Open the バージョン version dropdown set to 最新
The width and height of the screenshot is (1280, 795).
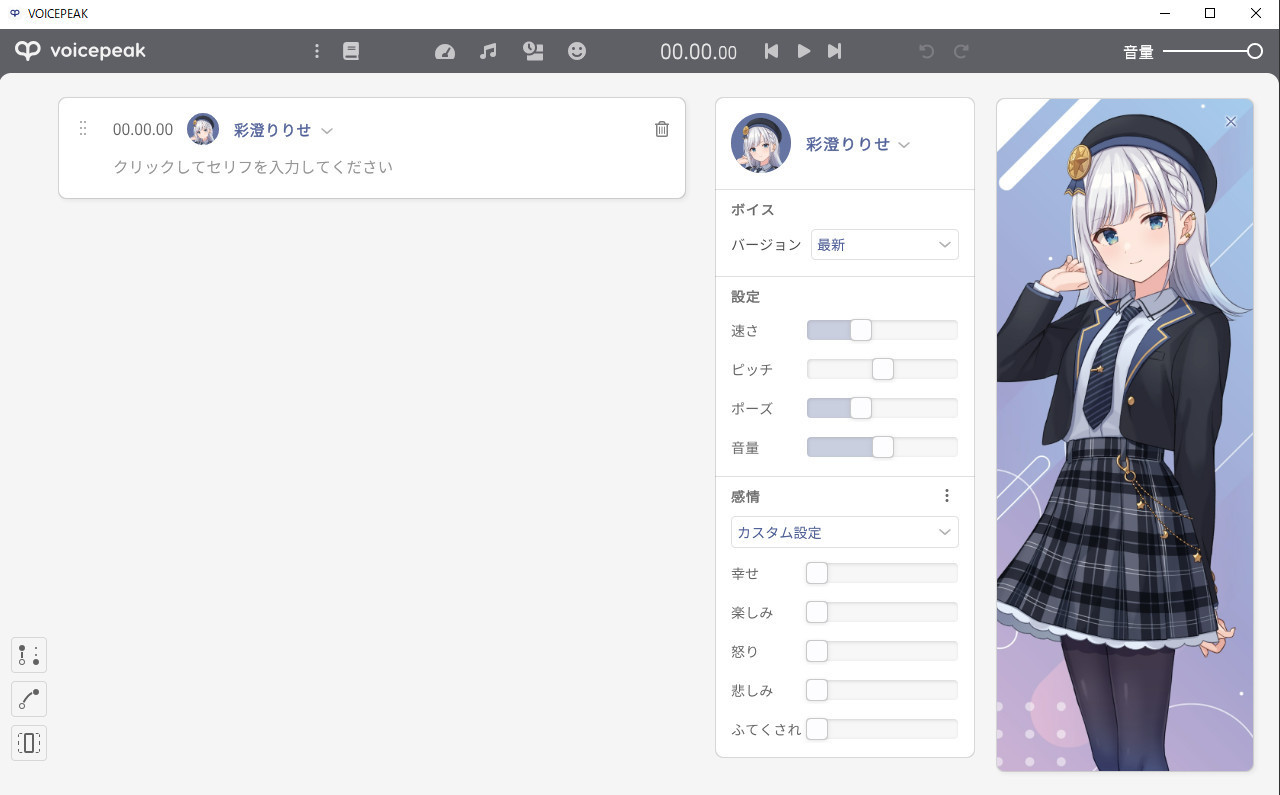884,244
